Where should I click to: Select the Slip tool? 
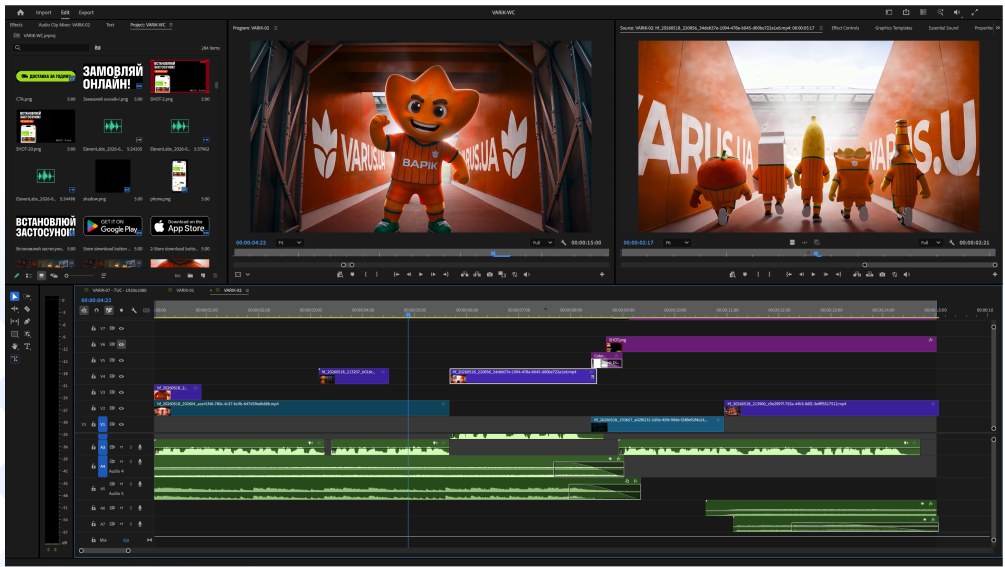tap(15, 321)
